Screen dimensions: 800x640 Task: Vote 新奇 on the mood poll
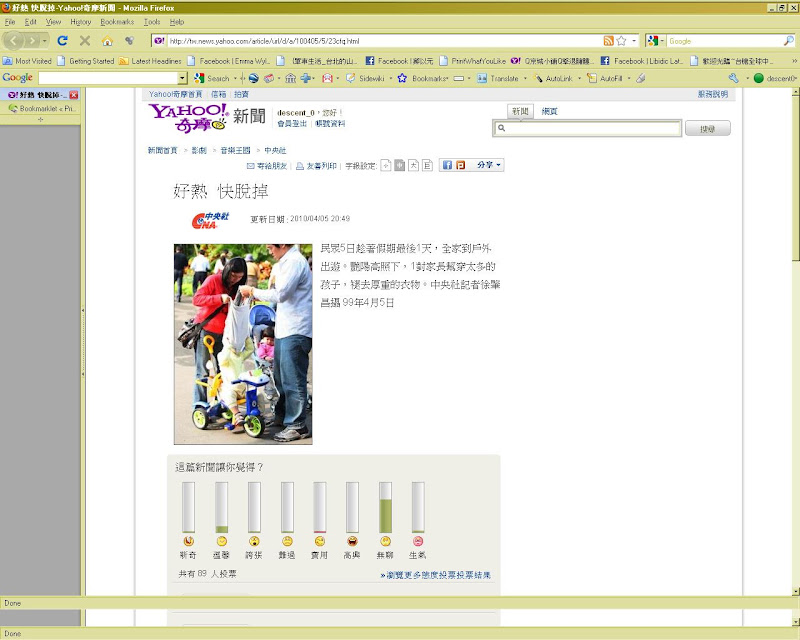188,541
